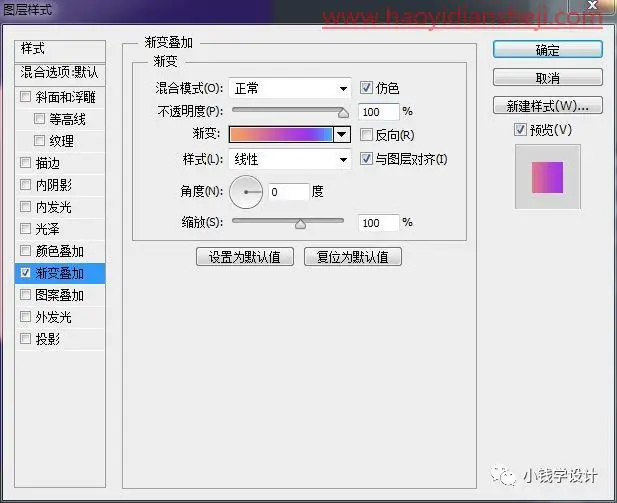617x503 pixels.
Task: Tick the 内发光 checkbox
Action: [26, 207]
